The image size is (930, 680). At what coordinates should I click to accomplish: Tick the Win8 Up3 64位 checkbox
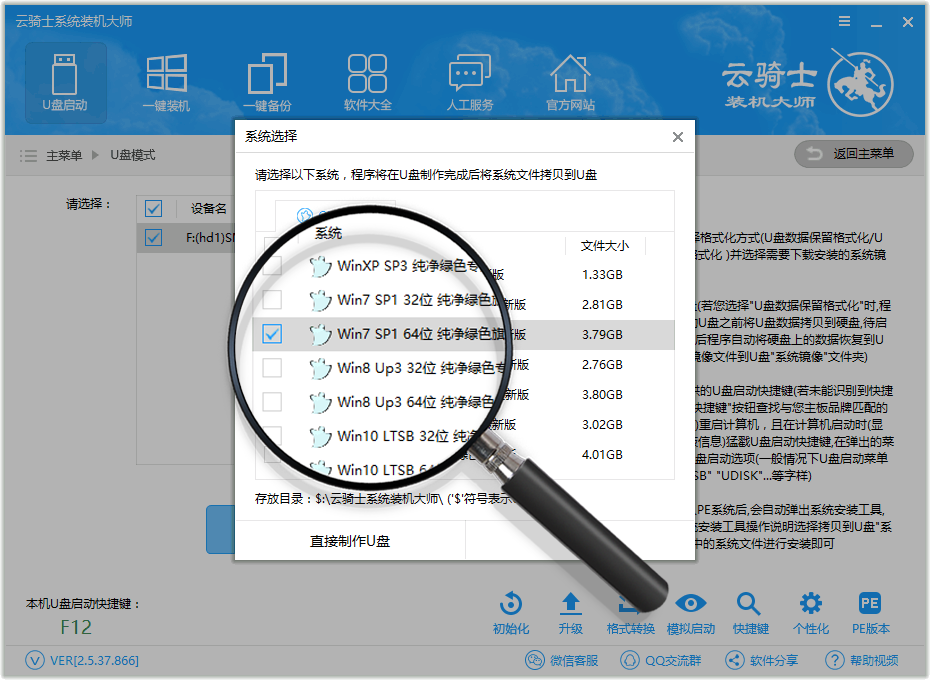pos(272,402)
